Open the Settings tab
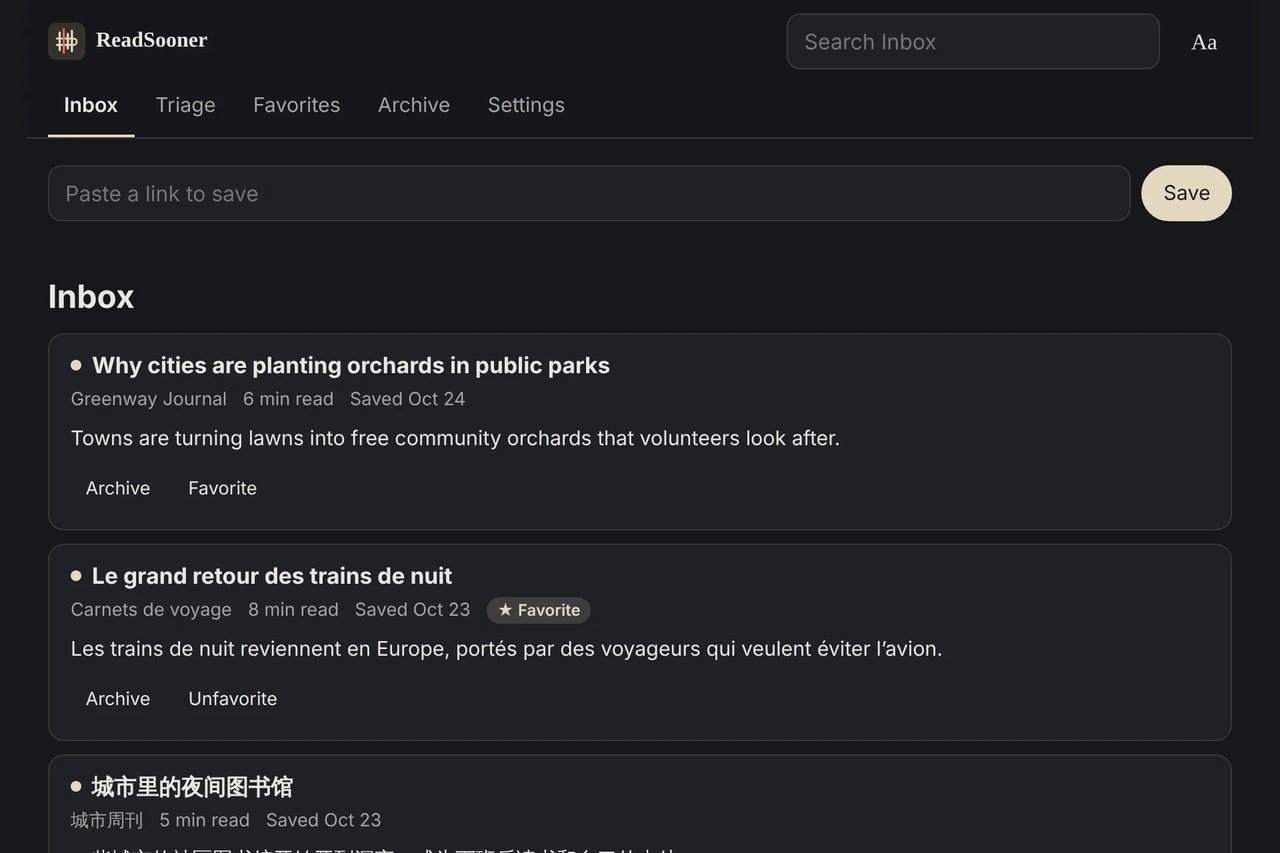The height and width of the screenshot is (853, 1280). coord(526,105)
